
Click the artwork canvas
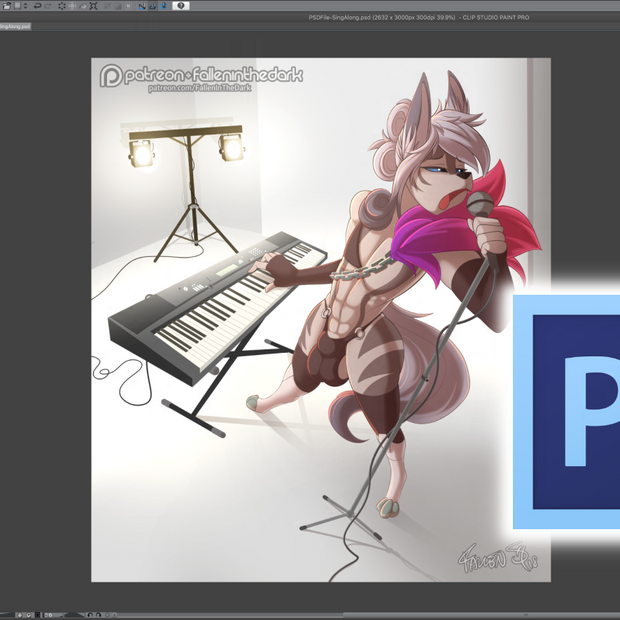[x=321, y=320]
